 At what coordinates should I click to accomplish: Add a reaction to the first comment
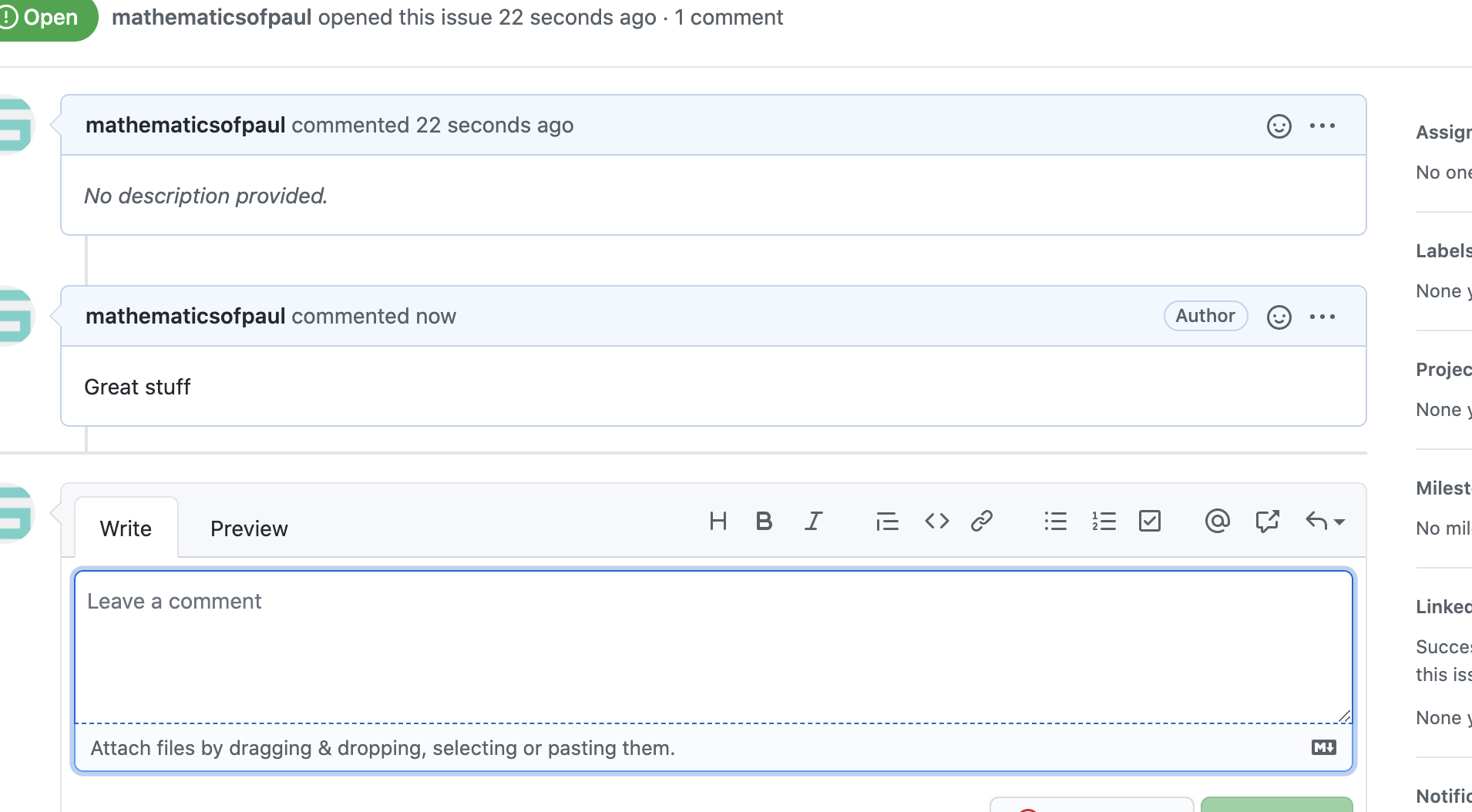click(x=1279, y=126)
